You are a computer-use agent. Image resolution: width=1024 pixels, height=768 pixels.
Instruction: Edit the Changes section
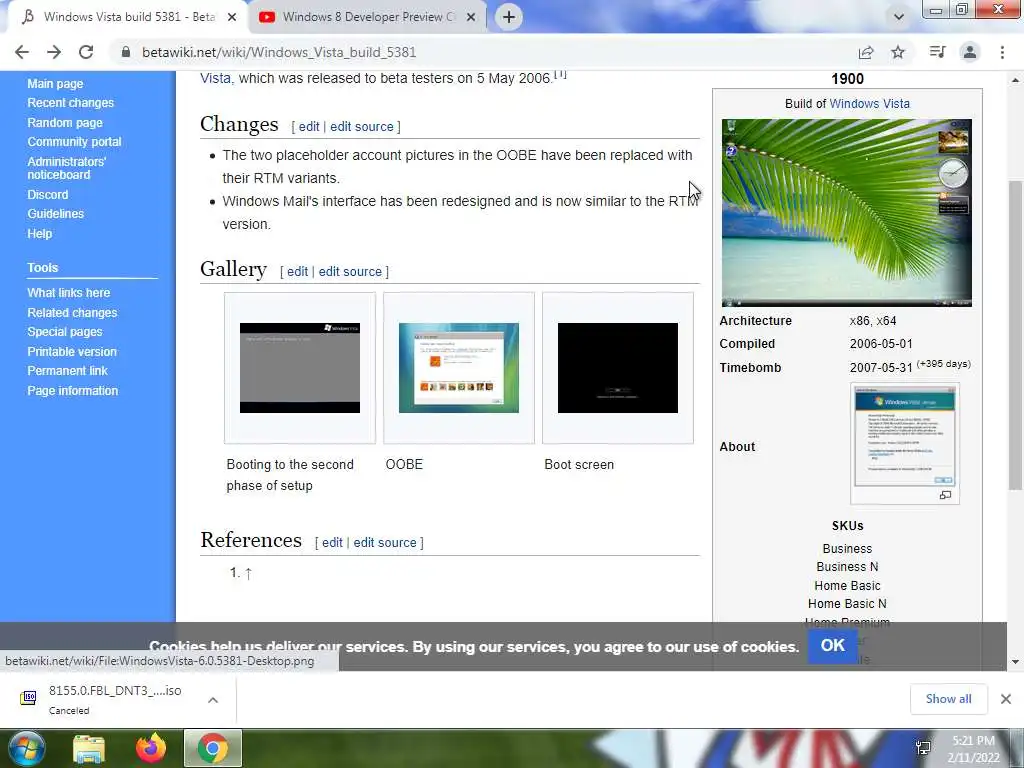(309, 127)
